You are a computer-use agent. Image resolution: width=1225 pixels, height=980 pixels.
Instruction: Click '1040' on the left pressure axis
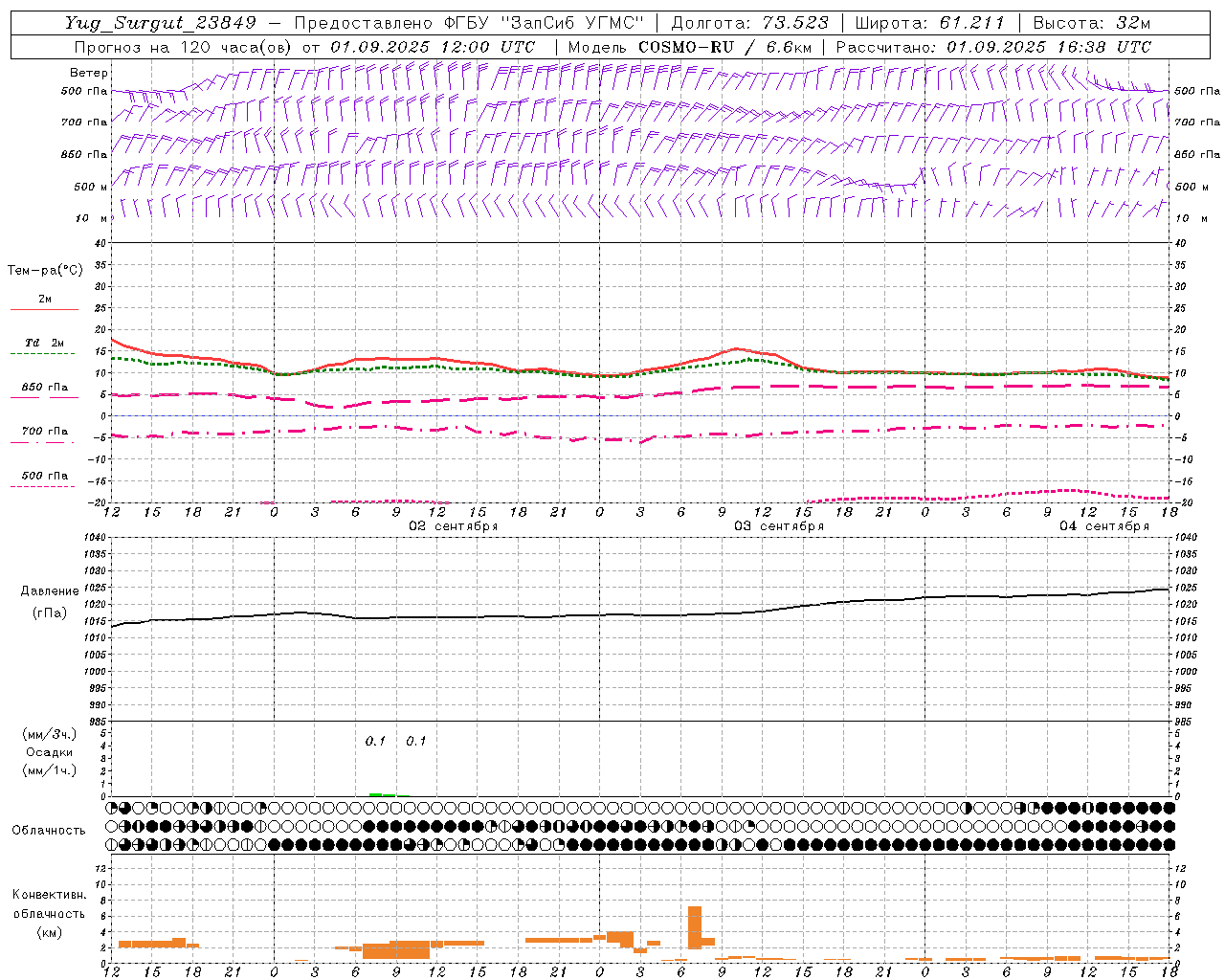pos(96,538)
